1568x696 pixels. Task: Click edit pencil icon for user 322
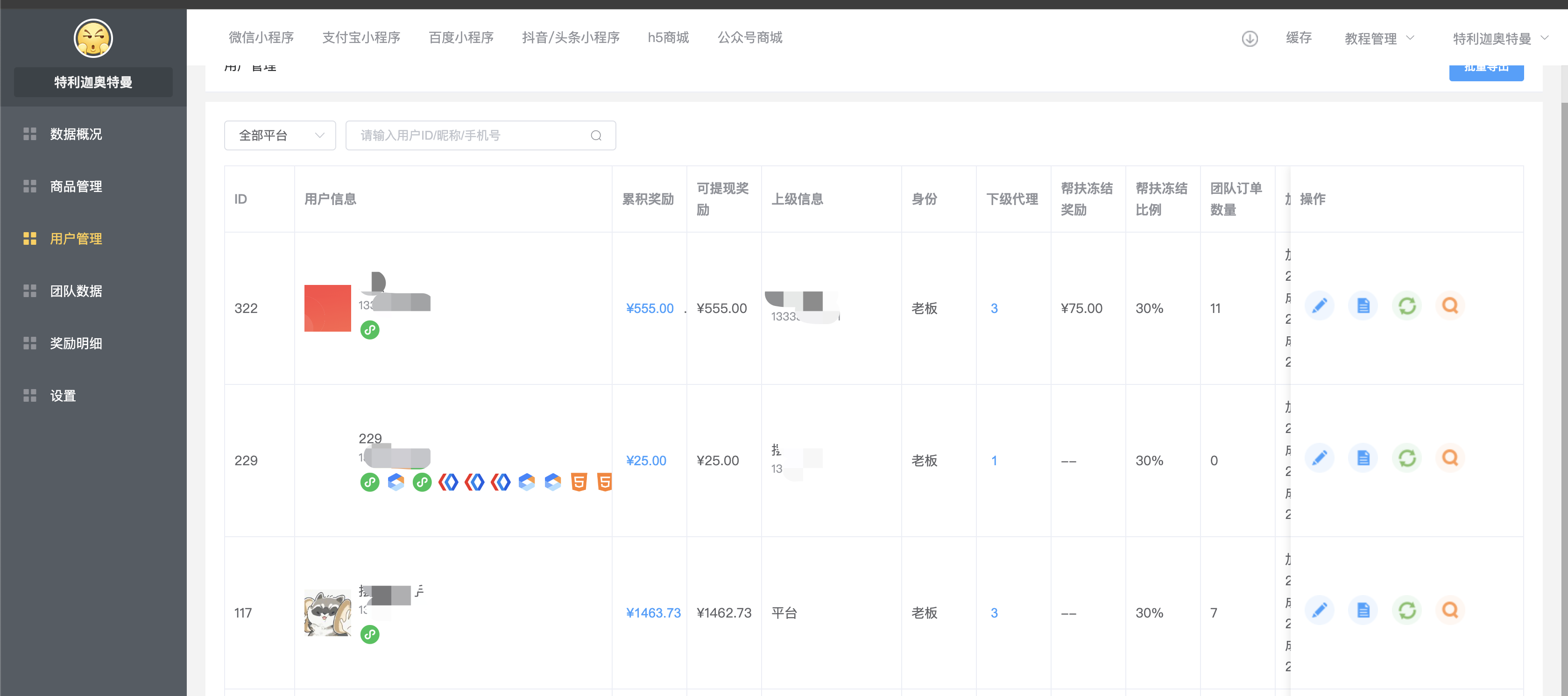point(1319,305)
